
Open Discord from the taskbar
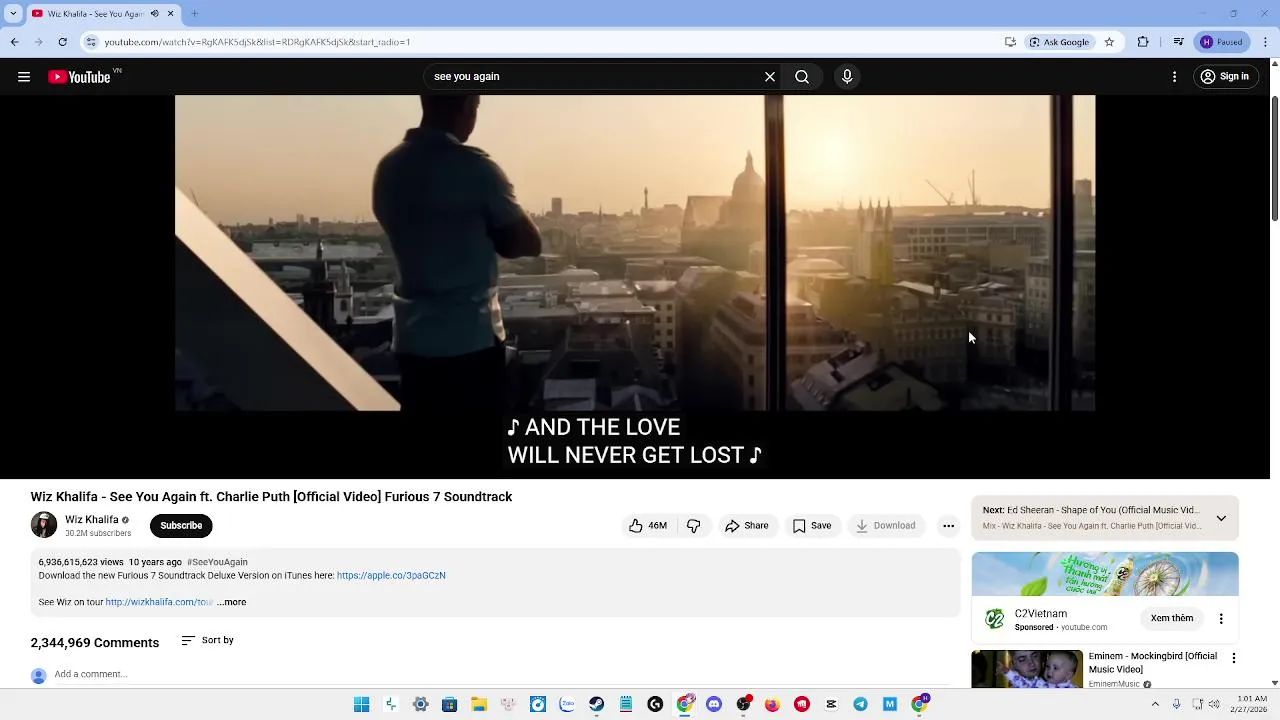tap(714, 705)
